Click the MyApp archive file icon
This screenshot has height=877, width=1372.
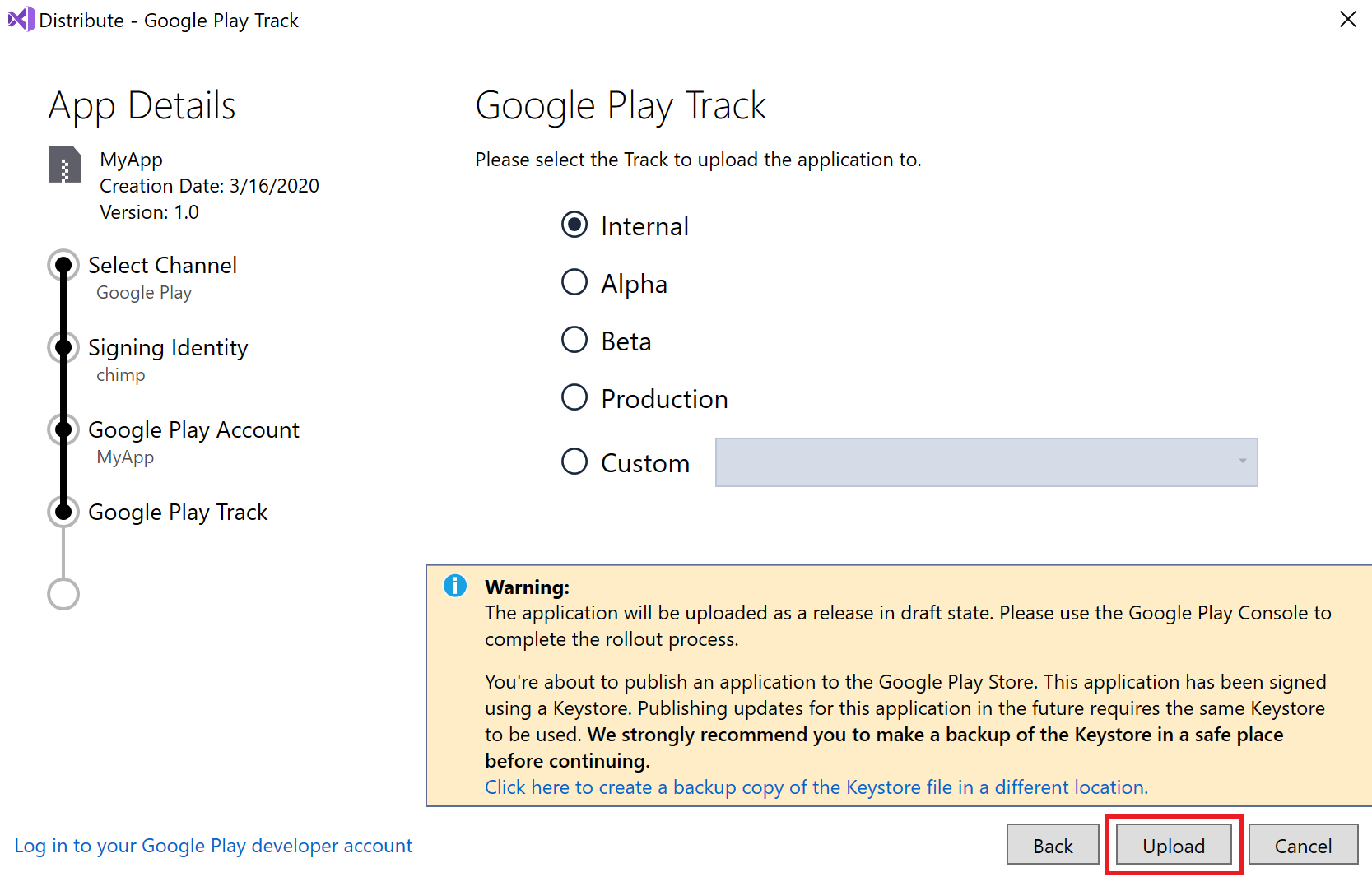coord(65,165)
